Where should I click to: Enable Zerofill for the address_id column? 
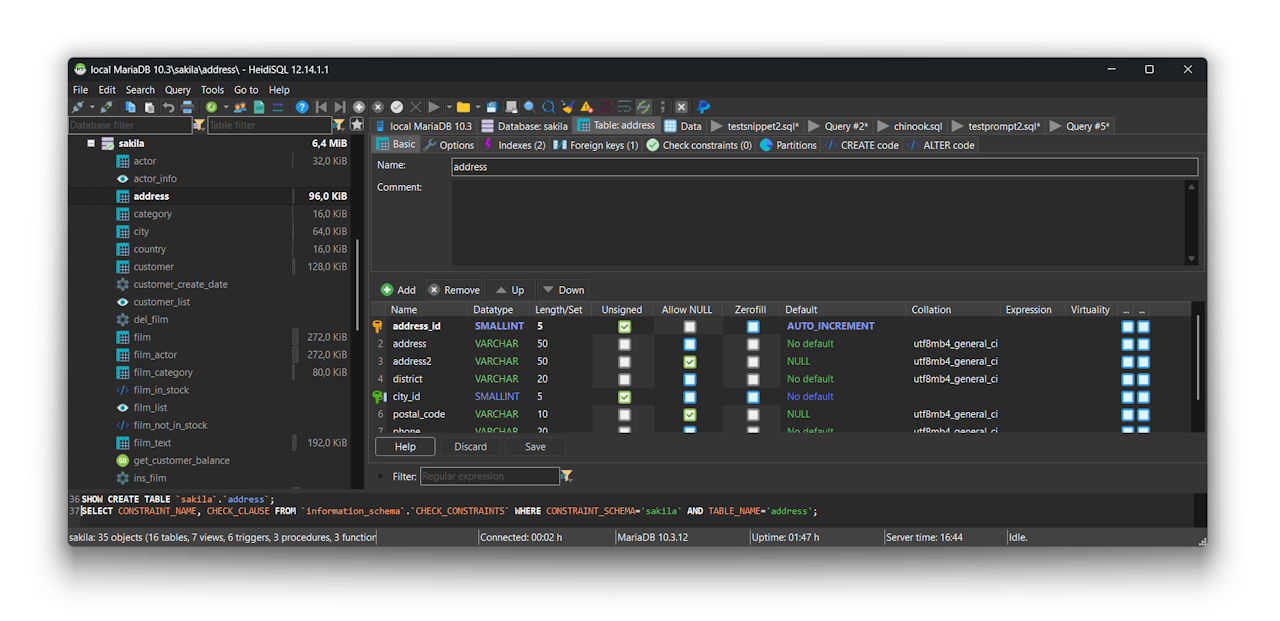753,326
